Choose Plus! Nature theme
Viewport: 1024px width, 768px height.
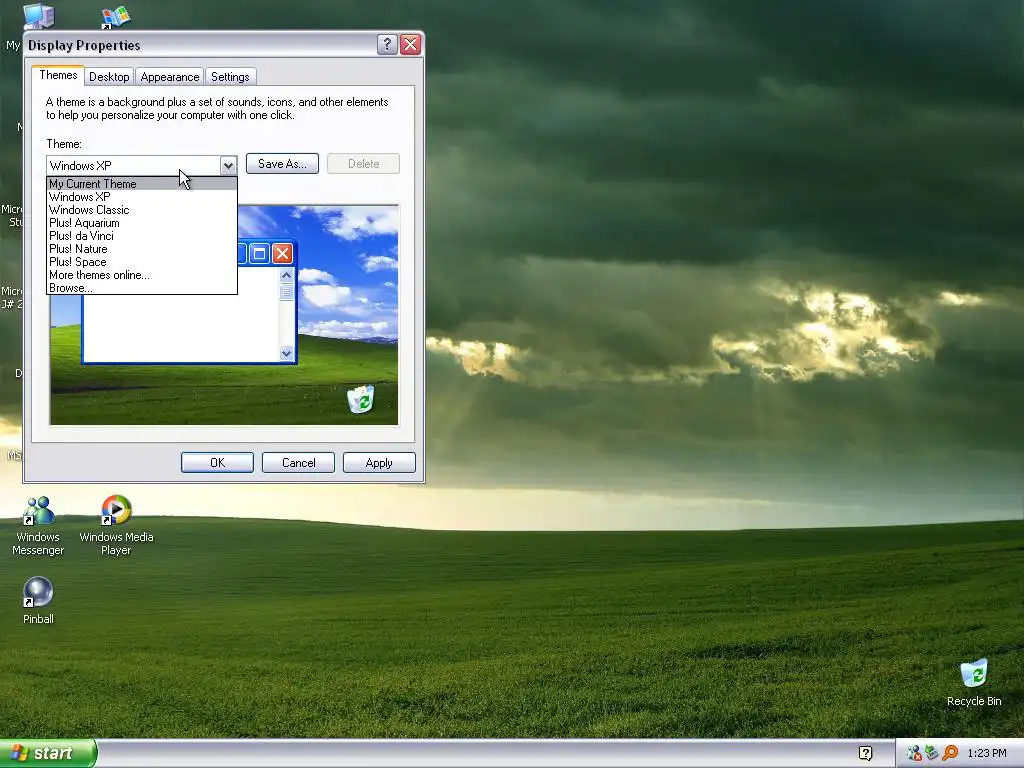point(142,249)
